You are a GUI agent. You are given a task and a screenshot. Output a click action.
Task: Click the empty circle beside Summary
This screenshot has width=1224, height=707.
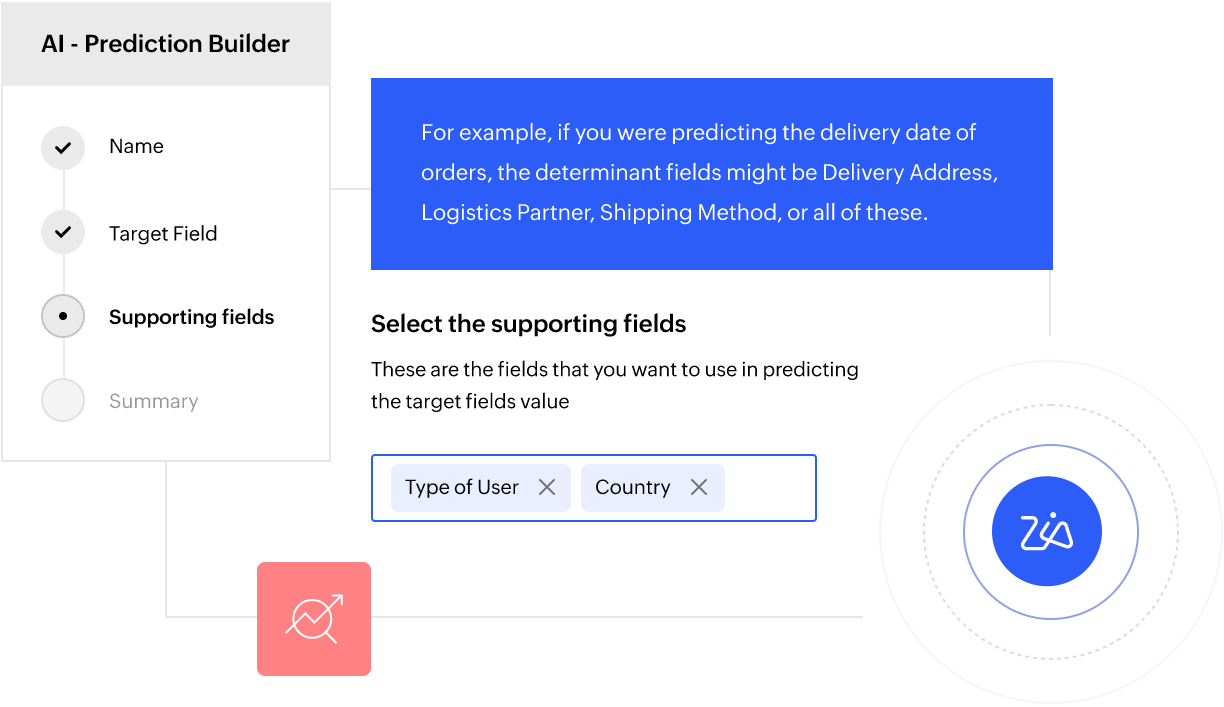[63, 400]
